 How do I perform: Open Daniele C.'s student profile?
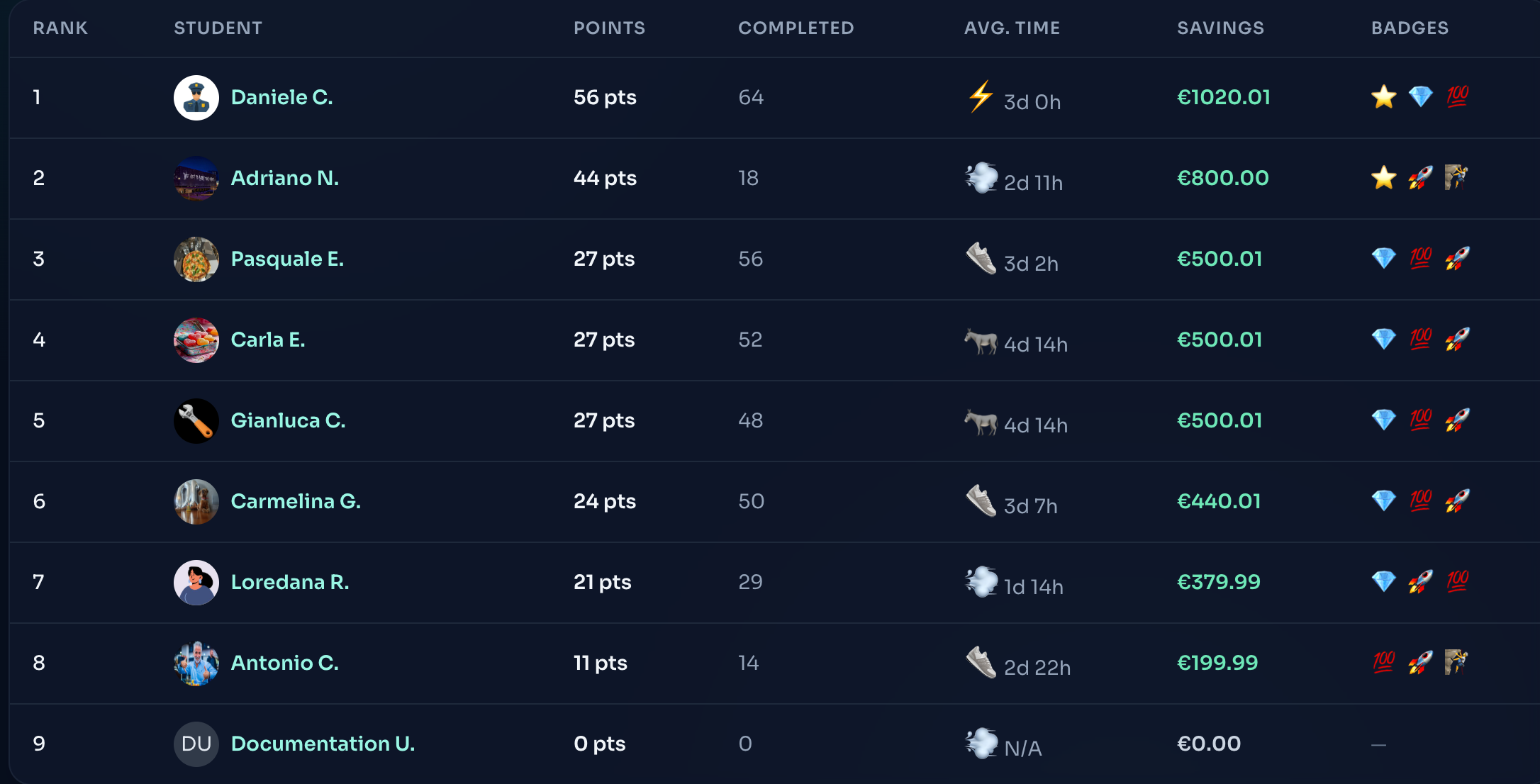pos(281,97)
